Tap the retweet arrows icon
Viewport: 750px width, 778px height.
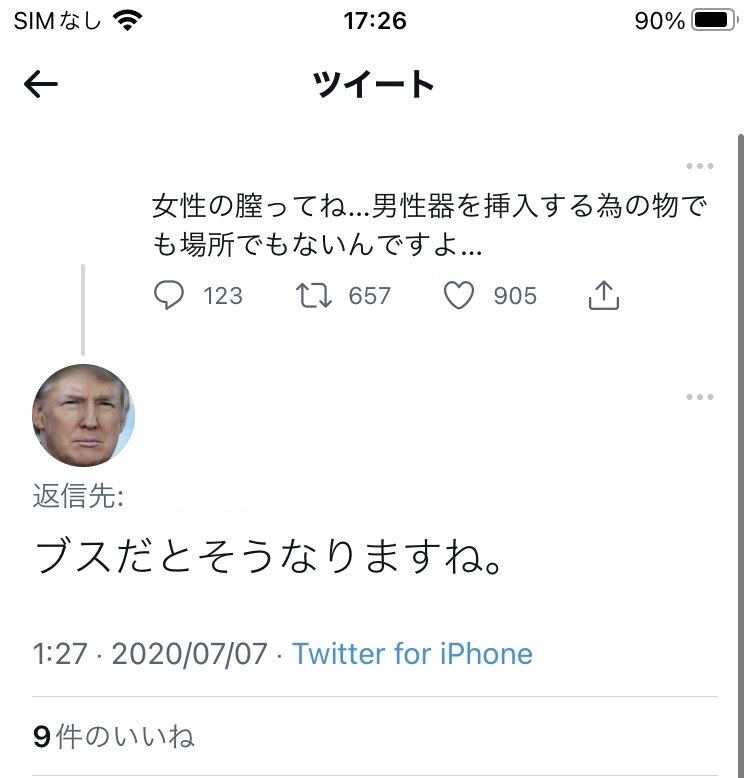point(315,295)
